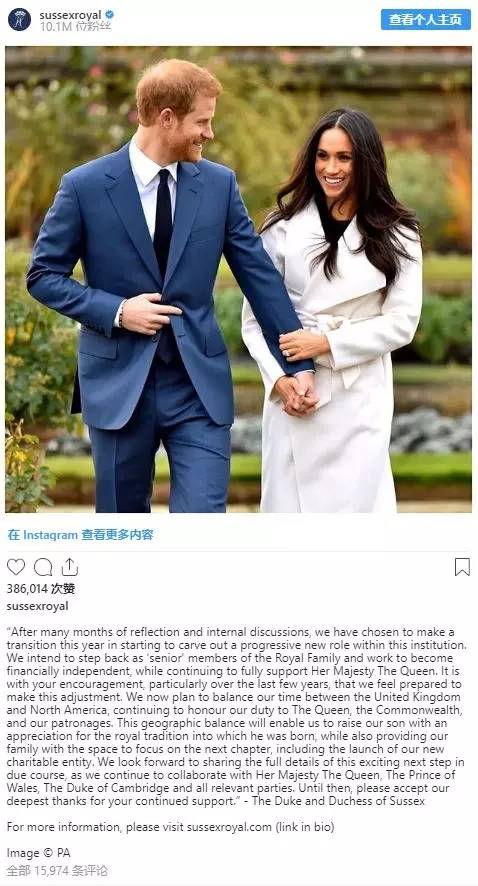Open comments via speech bubble icon

43,567
